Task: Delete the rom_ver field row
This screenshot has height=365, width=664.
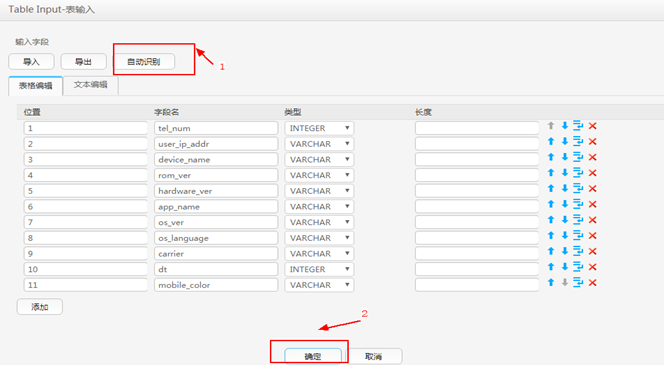Action: [592, 173]
